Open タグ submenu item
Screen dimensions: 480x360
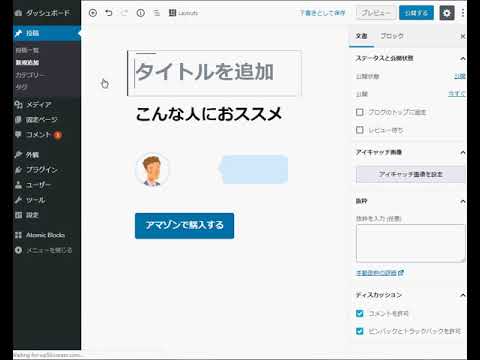(21, 87)
